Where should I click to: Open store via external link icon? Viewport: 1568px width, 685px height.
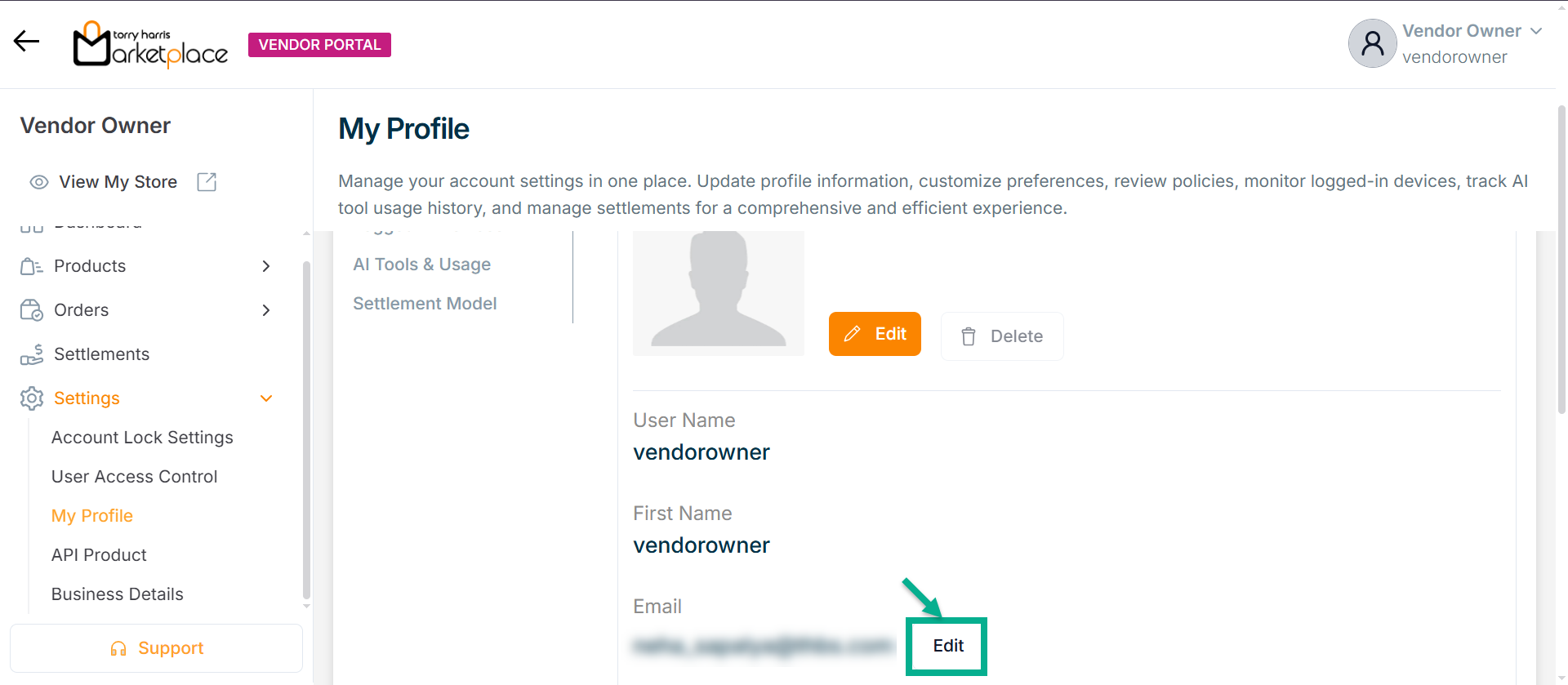point(207,182)
